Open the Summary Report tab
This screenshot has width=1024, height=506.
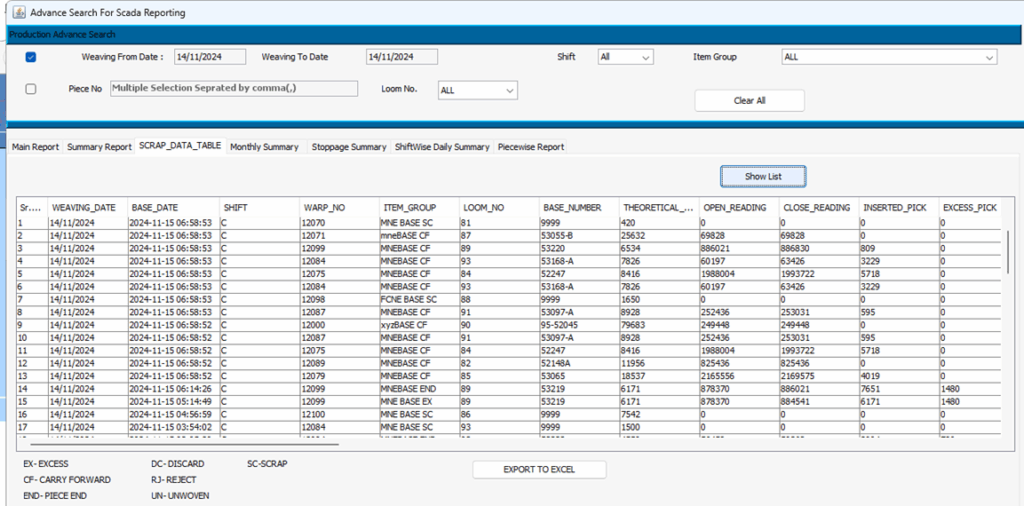99,147
